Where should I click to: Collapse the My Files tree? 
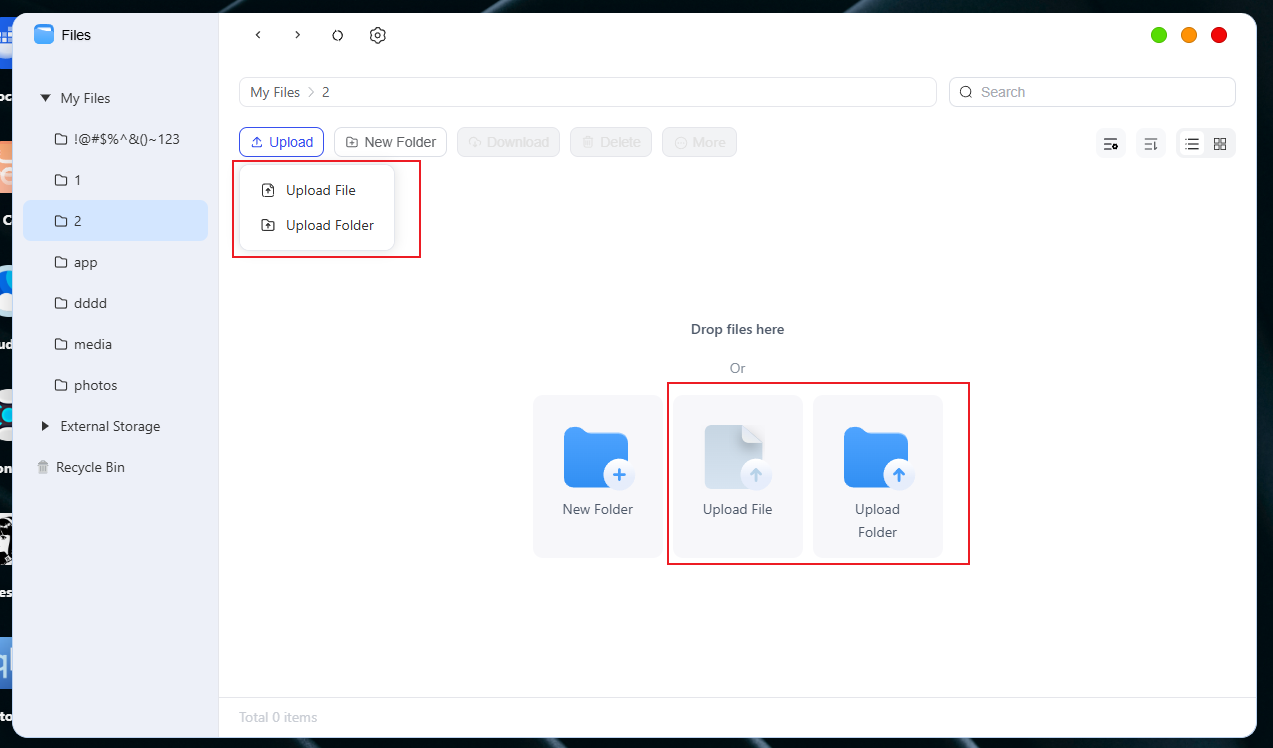pos(45,98)
